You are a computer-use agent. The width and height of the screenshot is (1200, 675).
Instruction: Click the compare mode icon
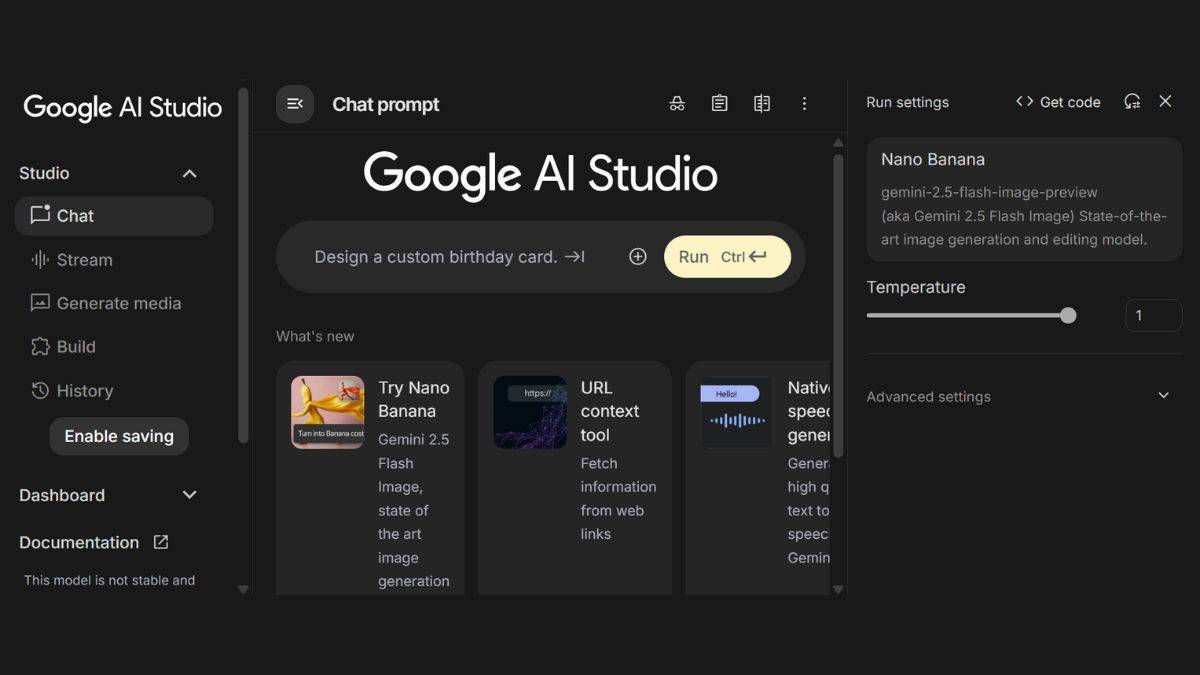(x=762, y=103)
